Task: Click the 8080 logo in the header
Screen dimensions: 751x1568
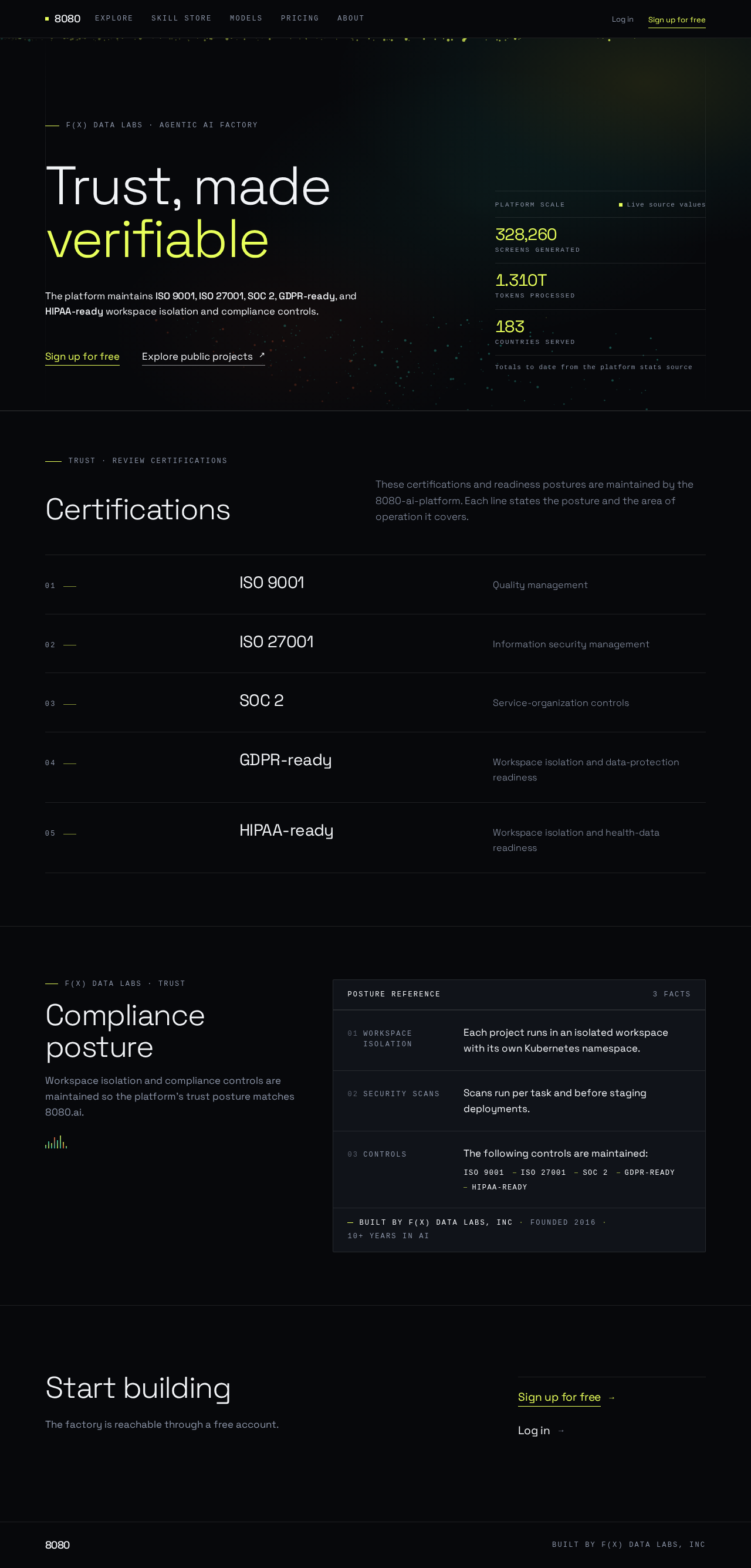Action: click(x=63, y=19)
